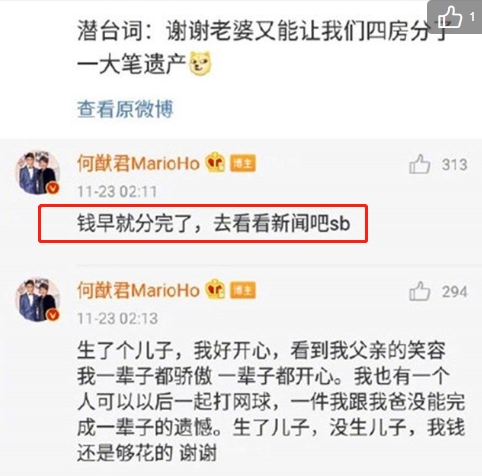Open 何猷君MarioHo profile from first comment username
Image resolution: width=482 pixels, height=476 pixels.
pyautogui.click(x=138, y=164)
